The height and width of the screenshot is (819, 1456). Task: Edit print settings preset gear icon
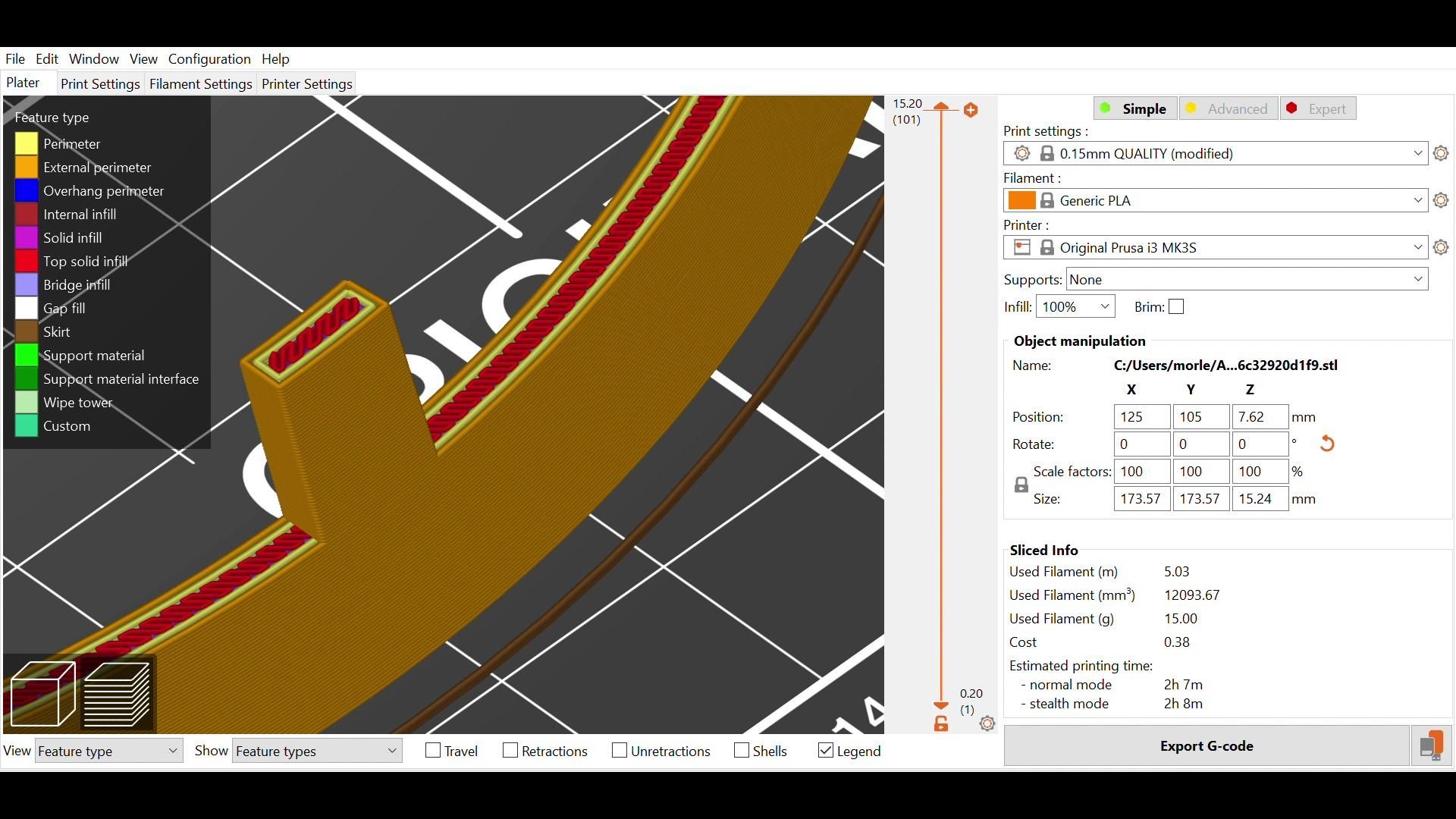coord(1441,153)
